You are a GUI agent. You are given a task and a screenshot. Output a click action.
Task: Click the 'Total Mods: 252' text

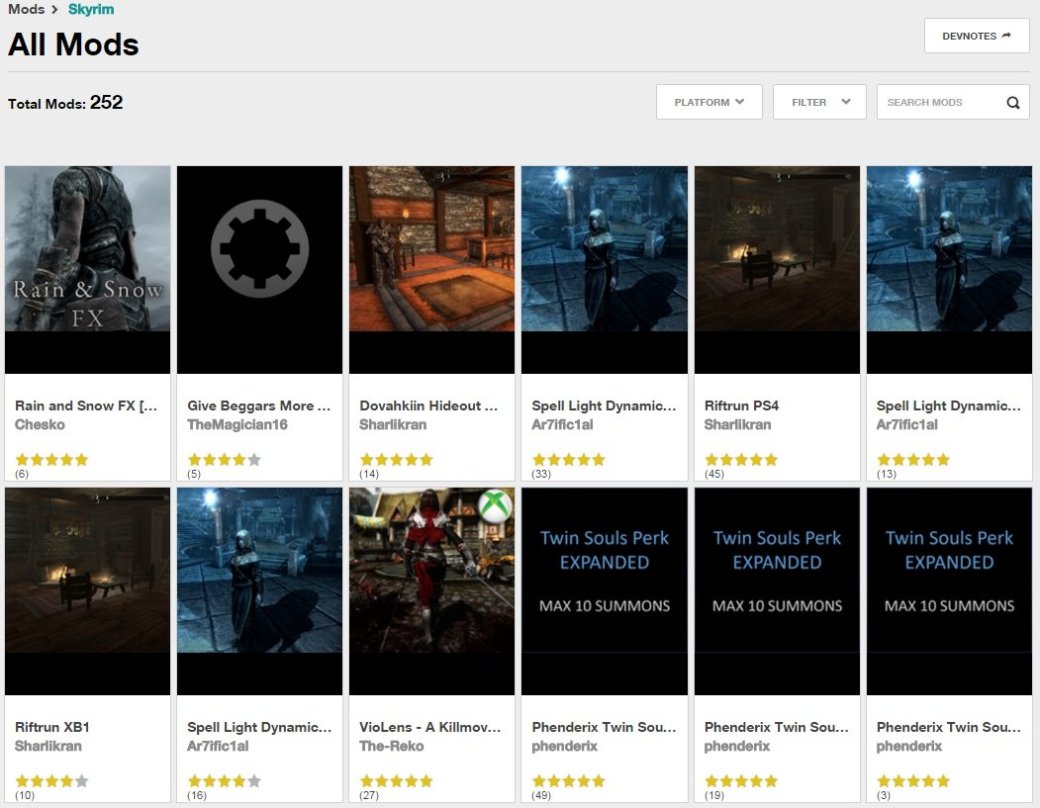coord(66,103)
